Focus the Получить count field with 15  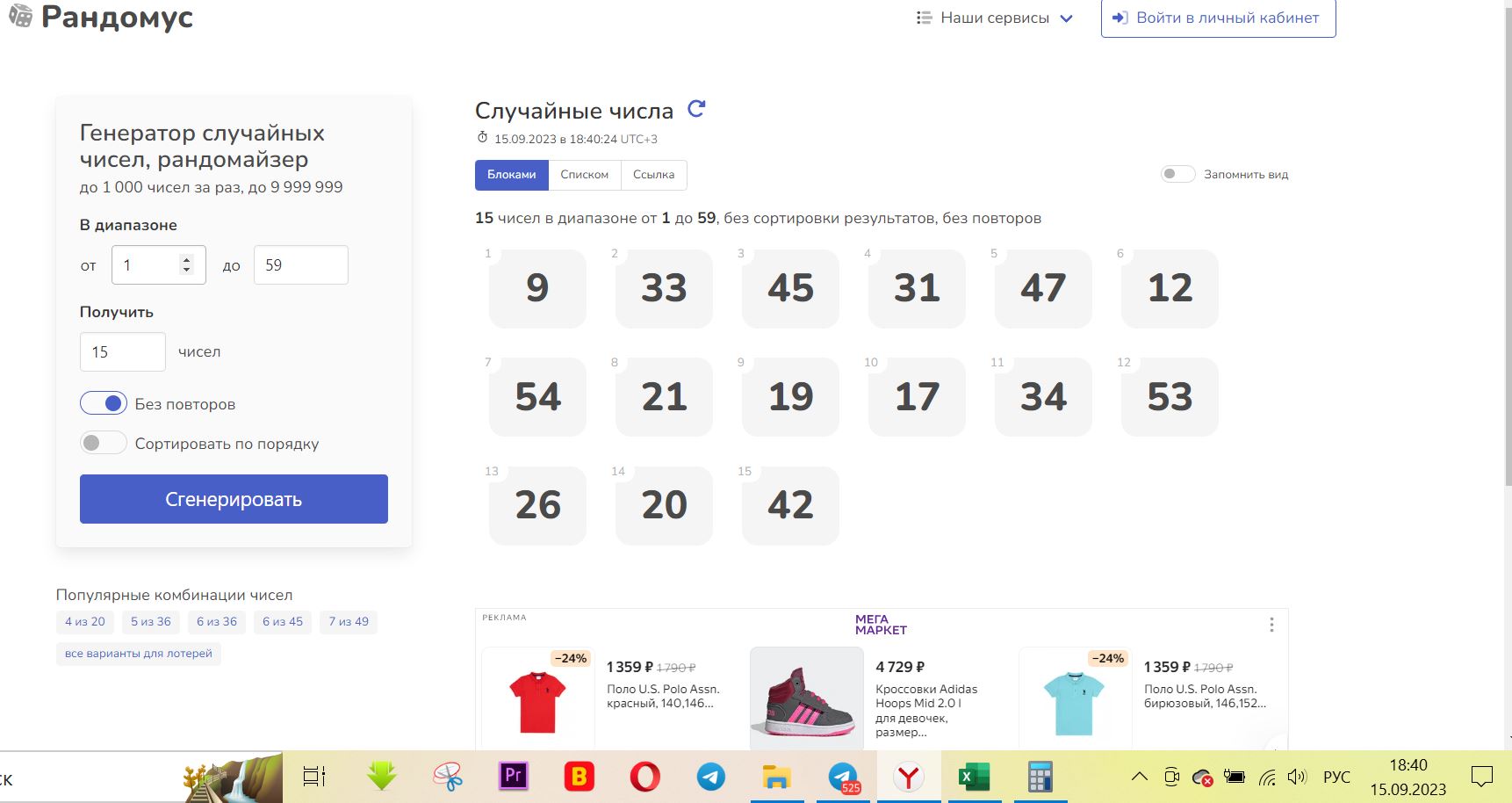pyautogui.click(x=123, y=351)
